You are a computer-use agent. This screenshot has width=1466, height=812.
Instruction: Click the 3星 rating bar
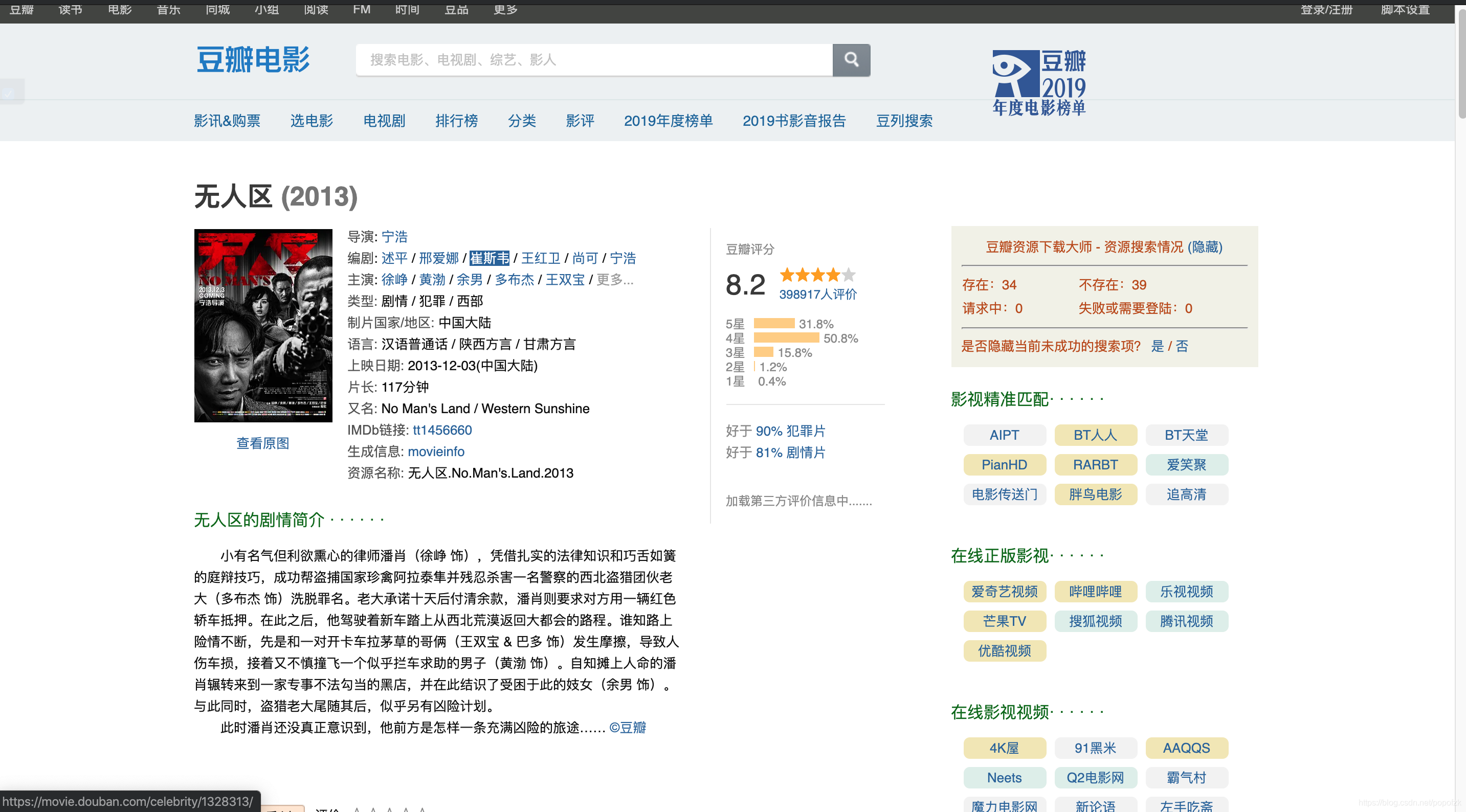pyautogui.click(x=764, y=352)
